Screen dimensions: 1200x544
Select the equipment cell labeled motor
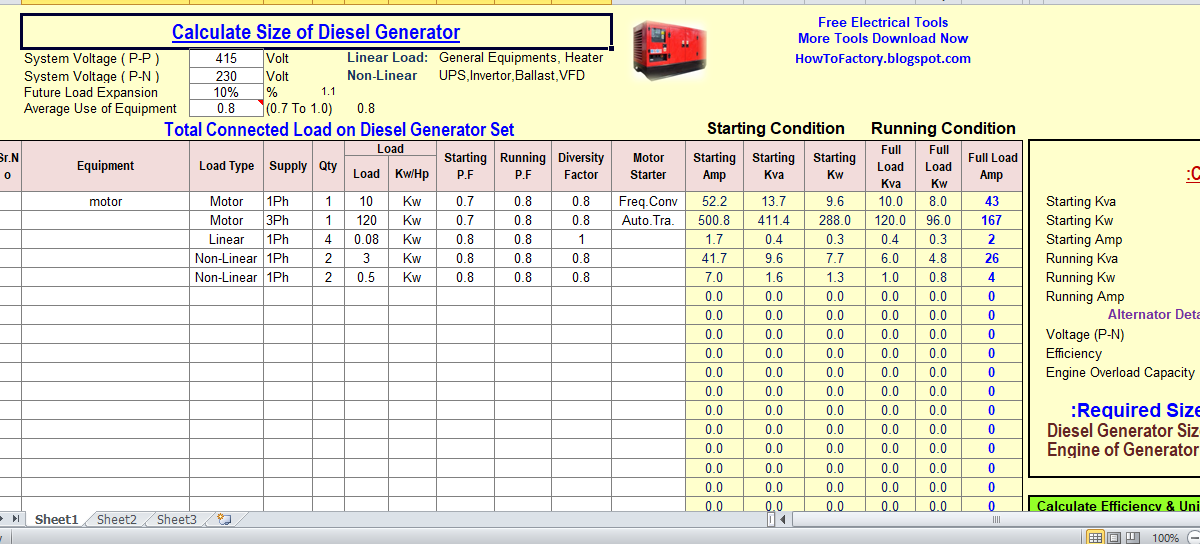pos(106,201)
